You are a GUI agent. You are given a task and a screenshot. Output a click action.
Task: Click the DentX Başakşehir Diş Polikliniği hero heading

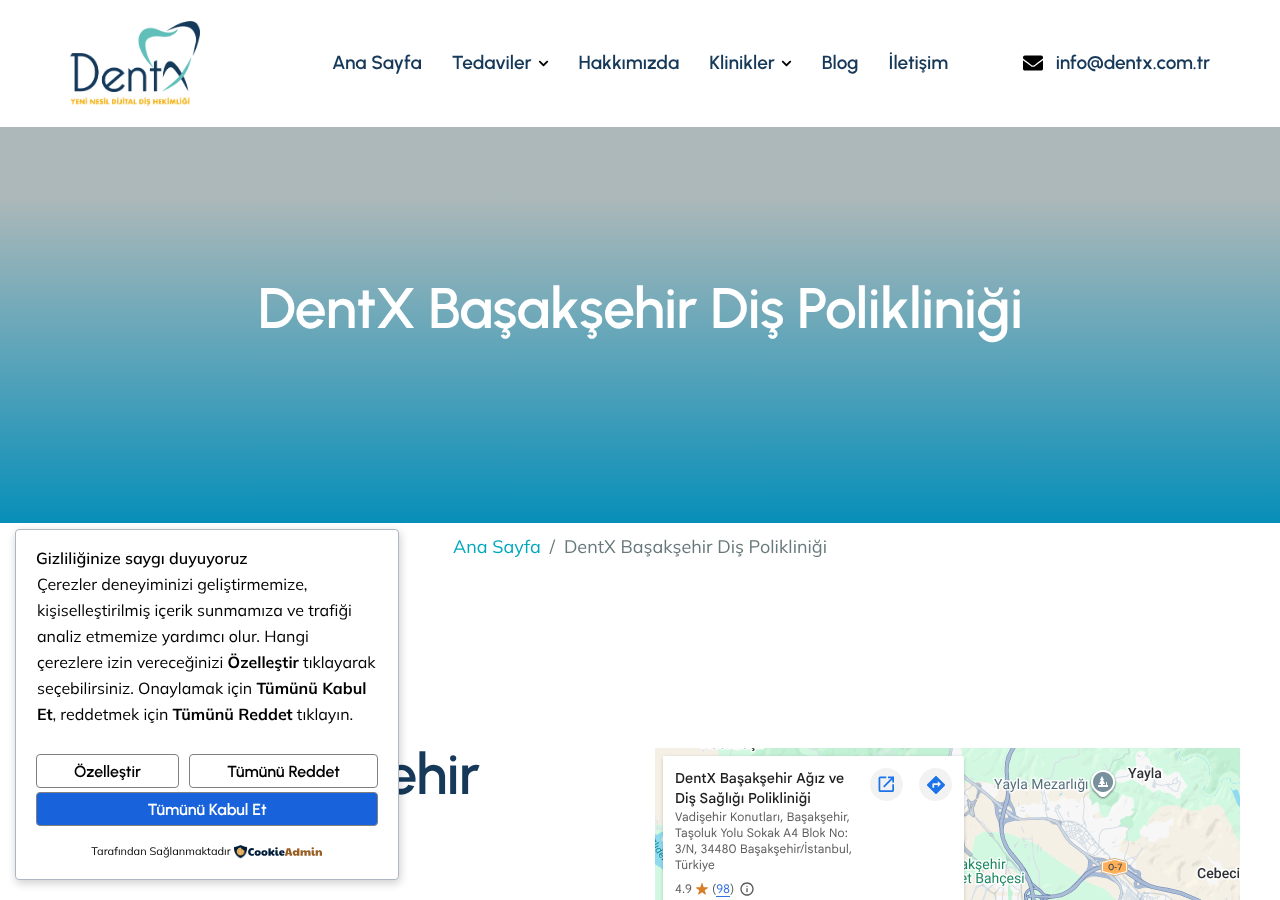tap(640, 308)
